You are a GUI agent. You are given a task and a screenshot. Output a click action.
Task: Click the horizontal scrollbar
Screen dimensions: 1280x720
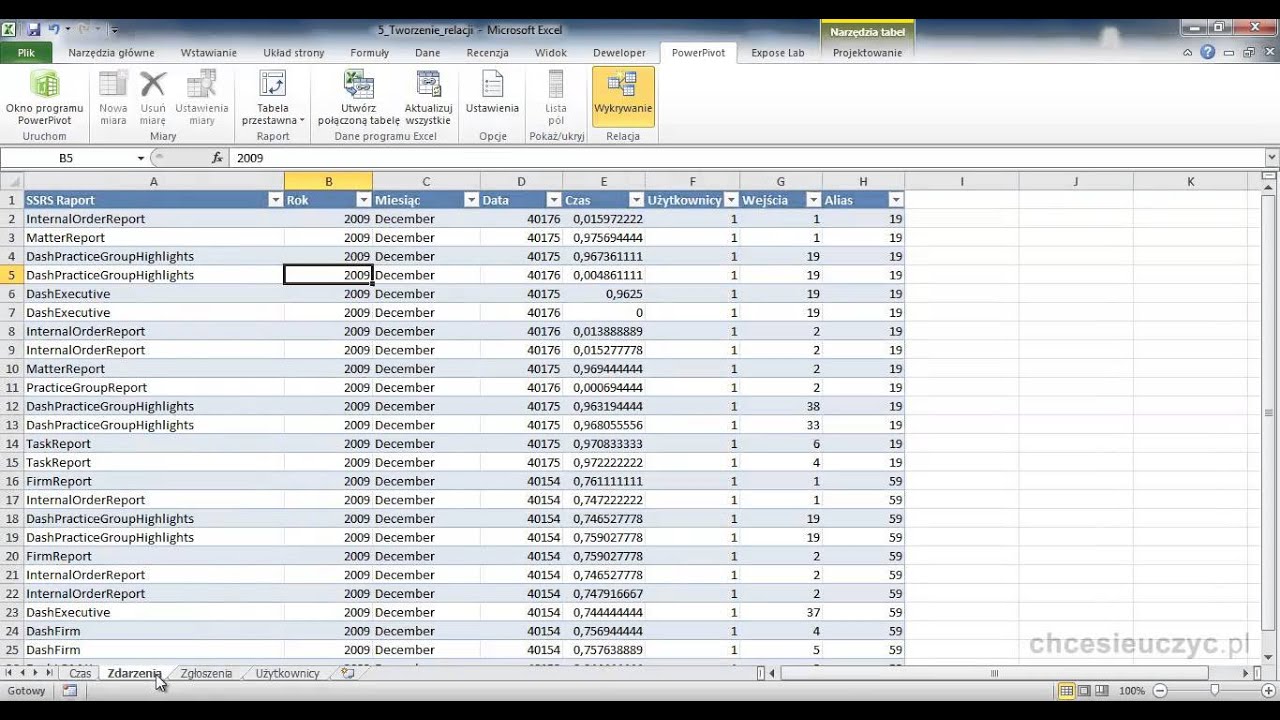pos(994,673)
